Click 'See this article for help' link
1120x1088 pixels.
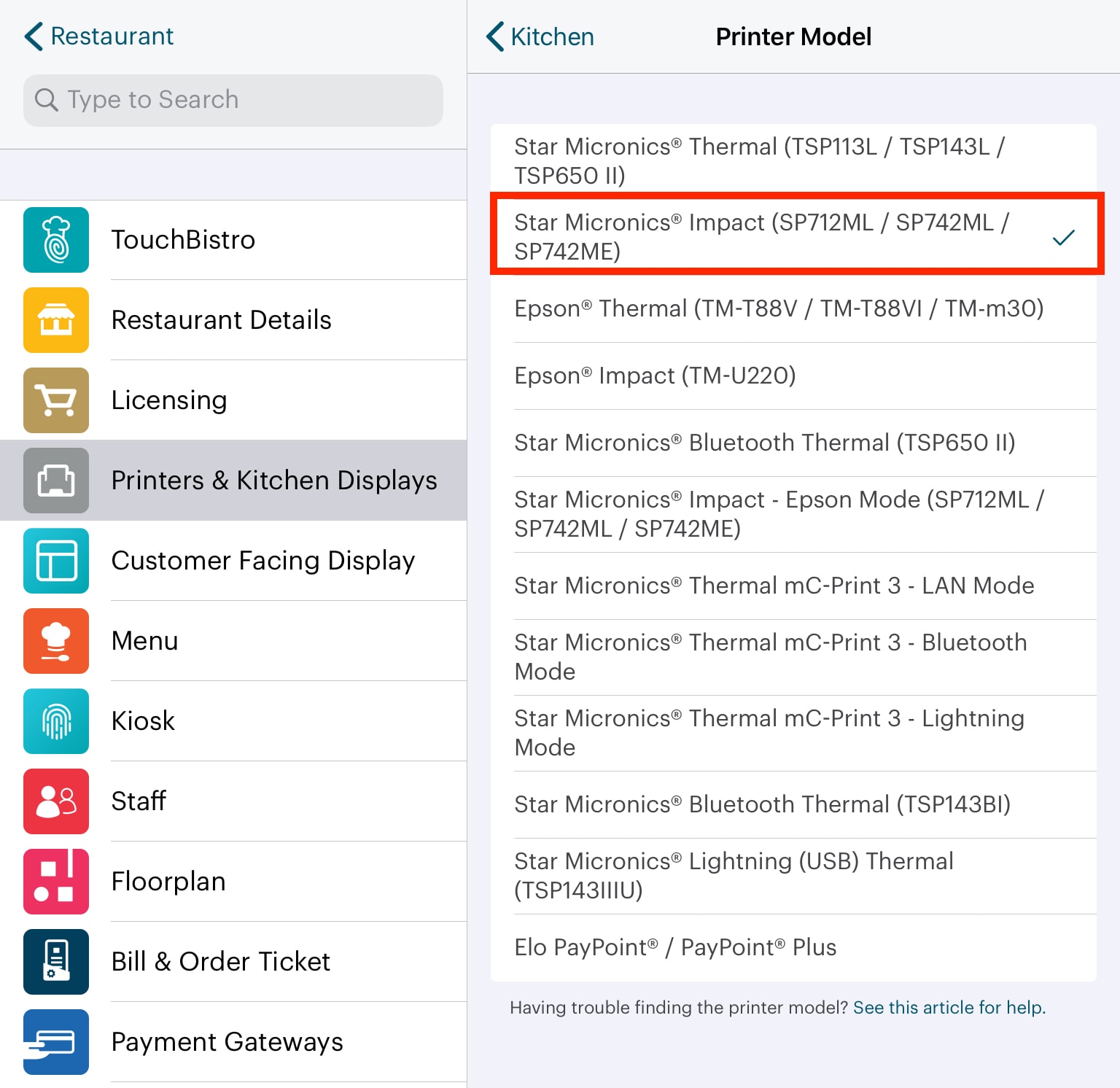[x=949, y=1007]
